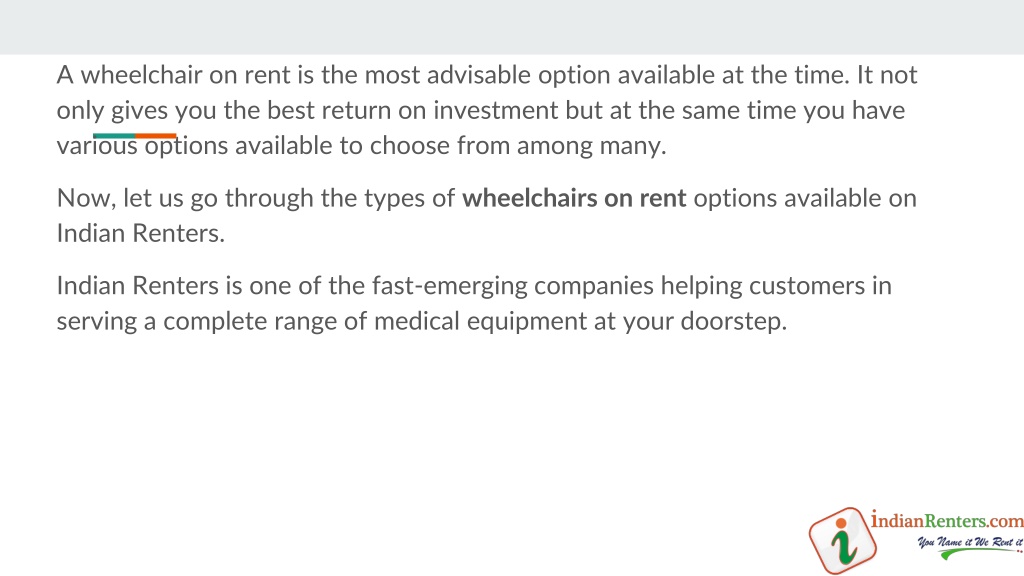This screenshot has height=576, width=1024.
Task: Click the phrase 'among many.'
Action: (x=591, y=146)
